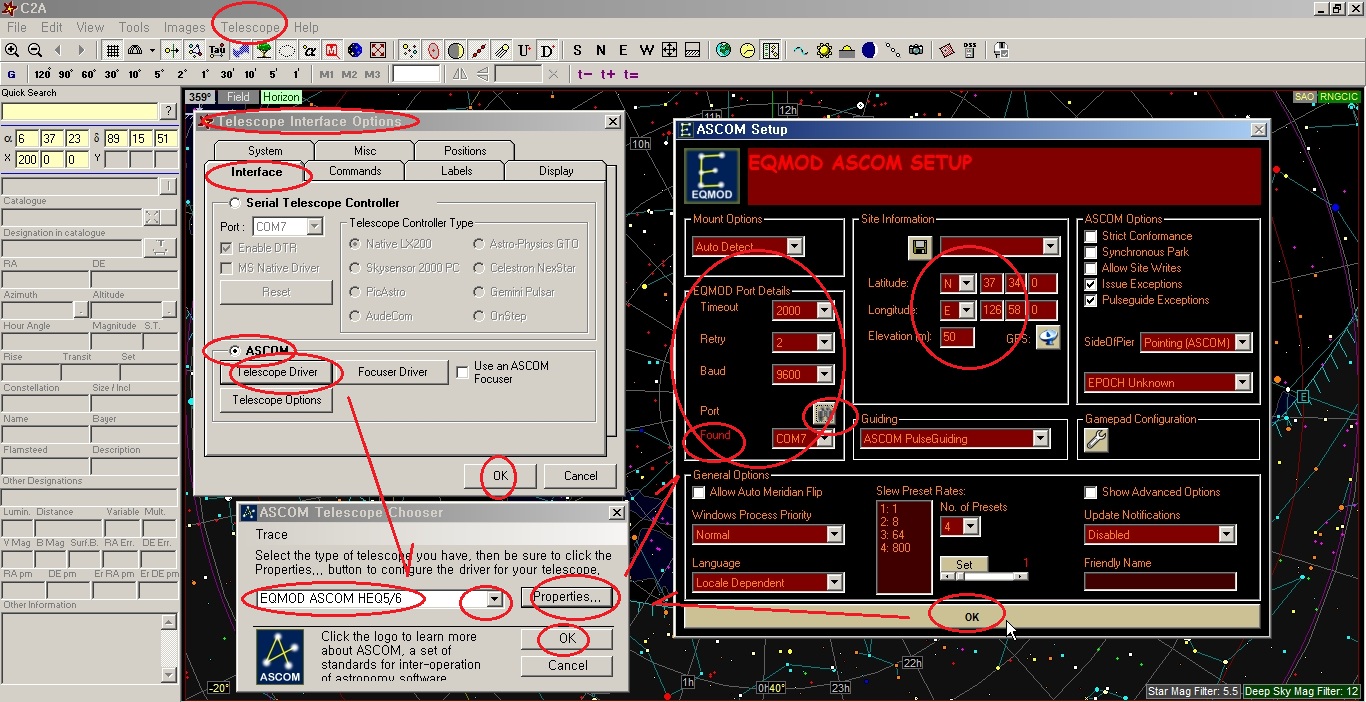Click the grid display toolbar icon
This screenshot has height=702, width=1366.
coord(112,50)
